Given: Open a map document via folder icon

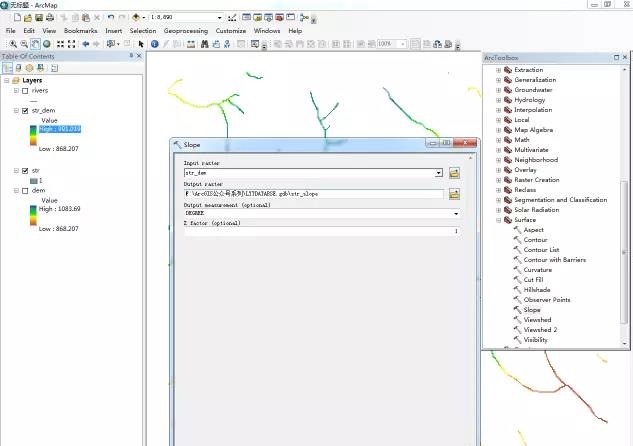Looking at the screenshot, I should pyautogui.click(x=28, y=17).
